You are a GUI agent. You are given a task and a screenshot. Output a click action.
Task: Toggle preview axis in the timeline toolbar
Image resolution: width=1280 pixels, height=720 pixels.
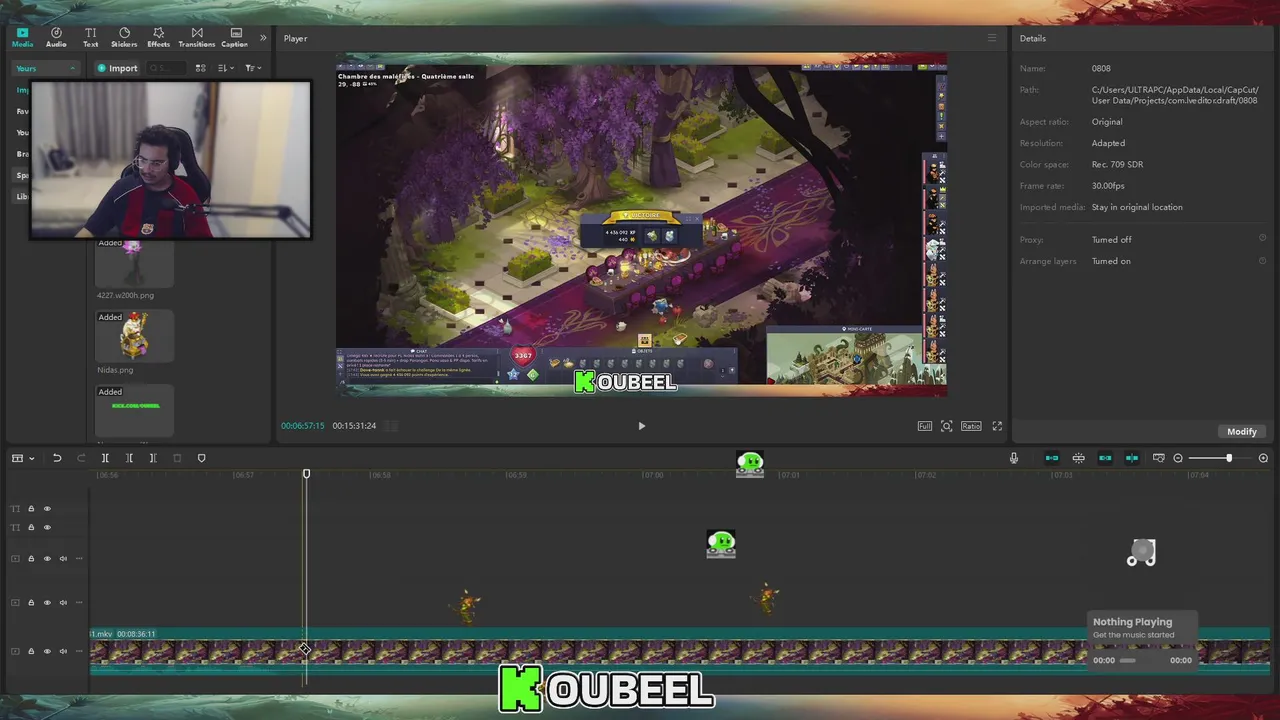point(1132,458)
